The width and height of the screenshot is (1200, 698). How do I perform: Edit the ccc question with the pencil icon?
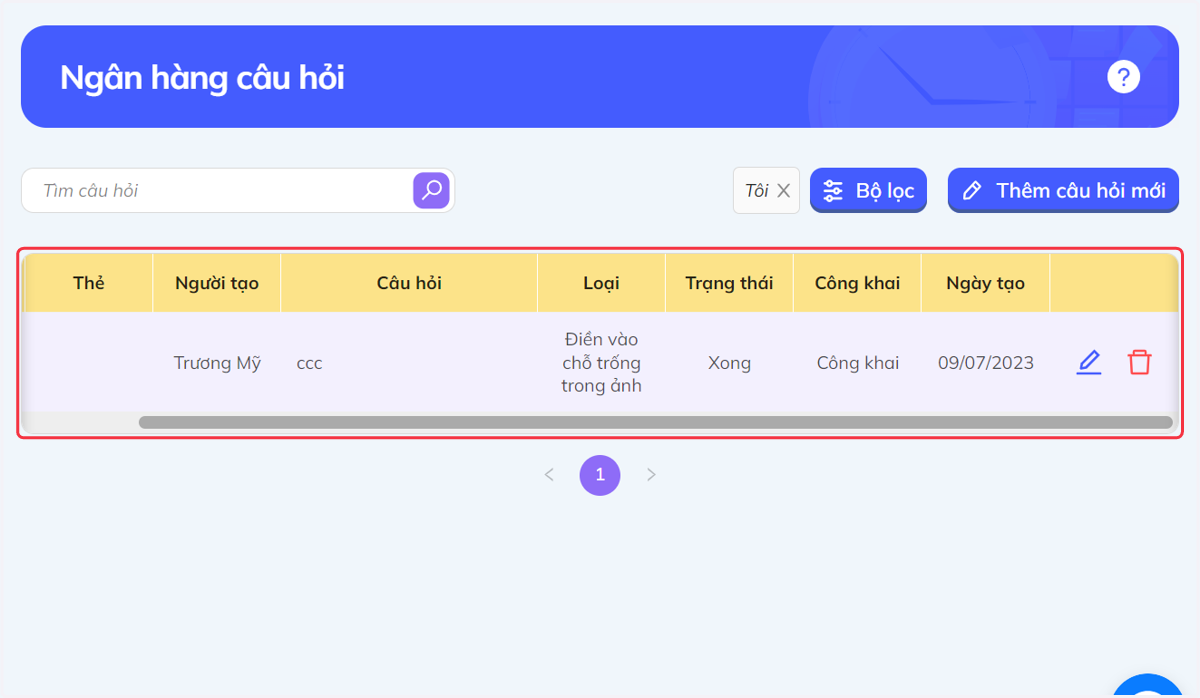click(x=1089, y=362)
